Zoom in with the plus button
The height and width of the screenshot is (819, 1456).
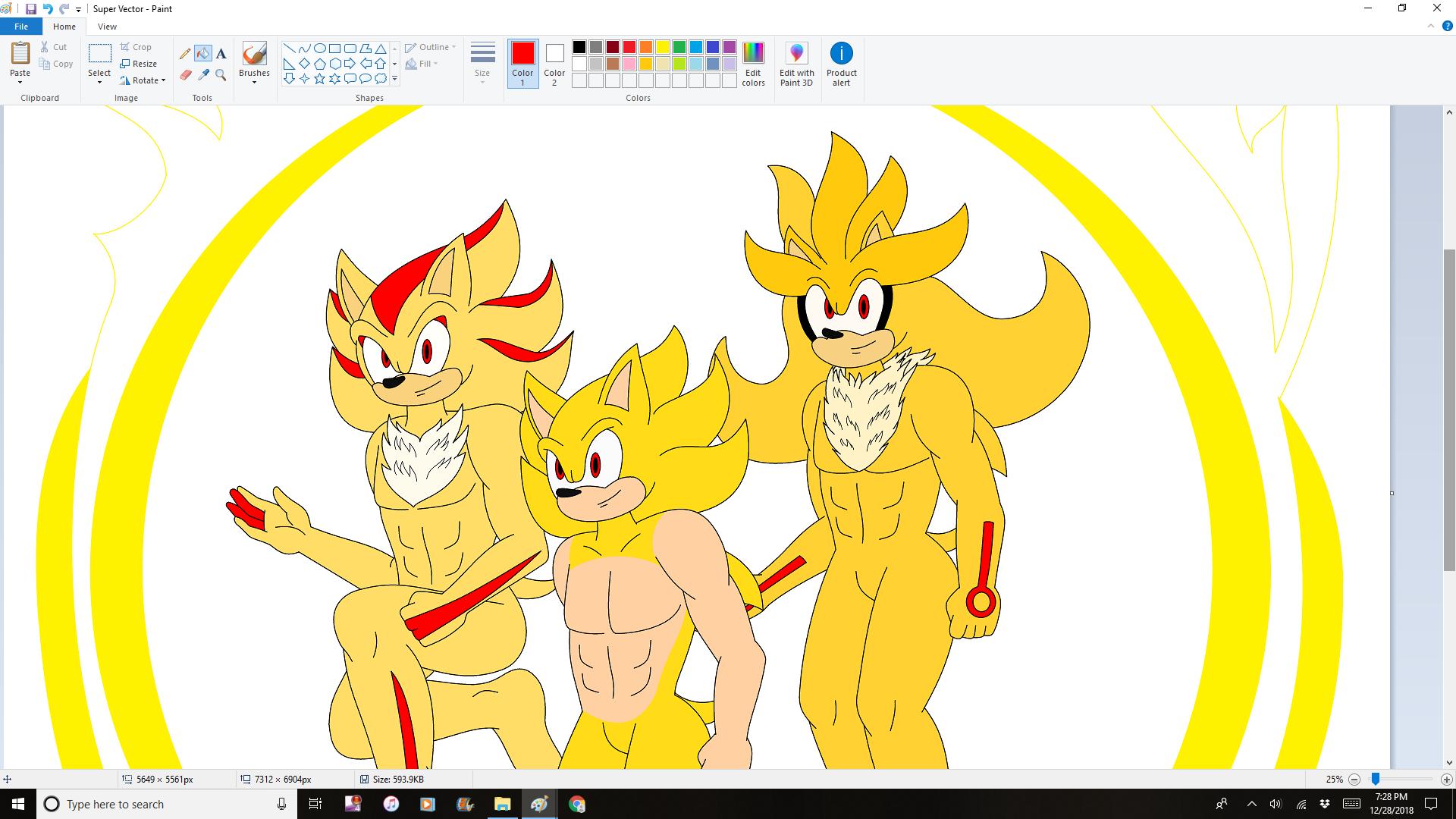point(1446,780)
